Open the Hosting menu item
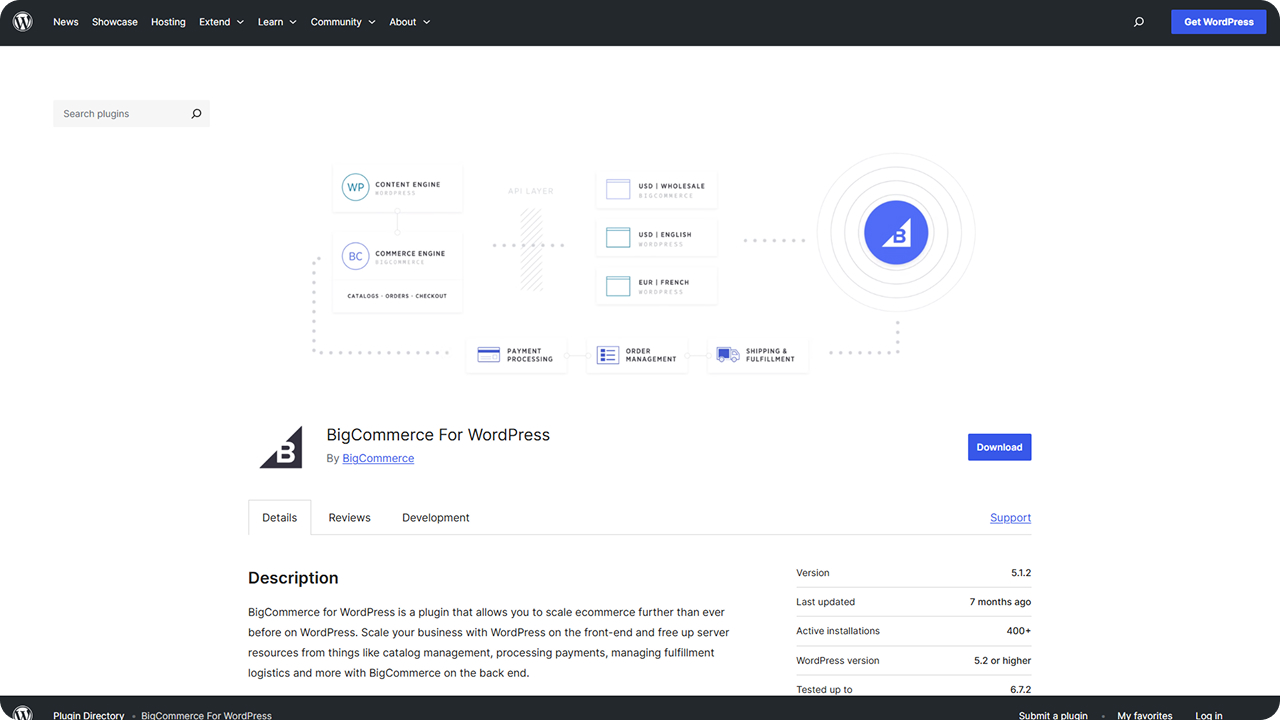 pyautogui.click(x=168, y=22)
